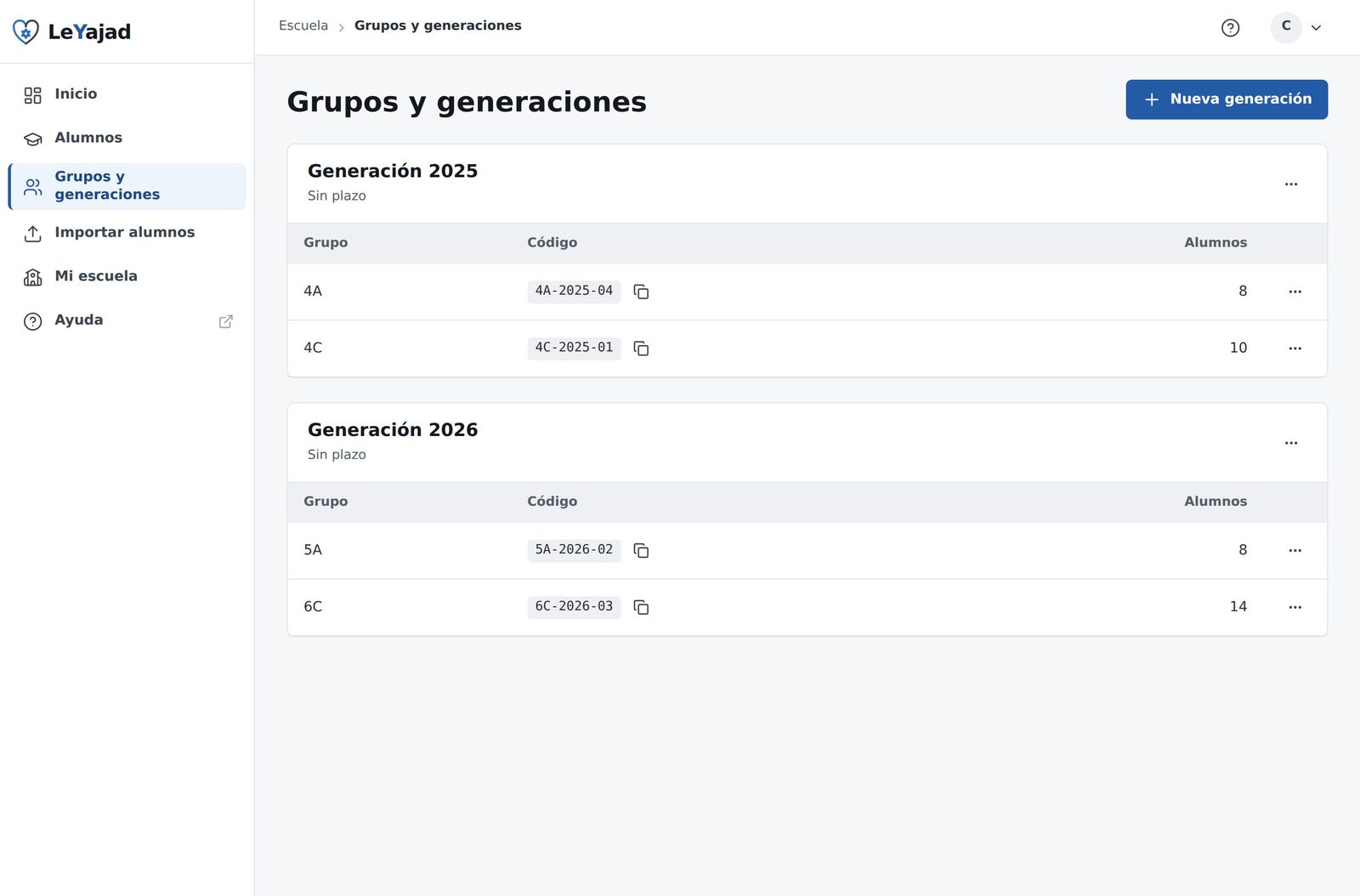1360x896 pixels.
Task: Open Generación 2025 options menu
Action: [1291, 184]
